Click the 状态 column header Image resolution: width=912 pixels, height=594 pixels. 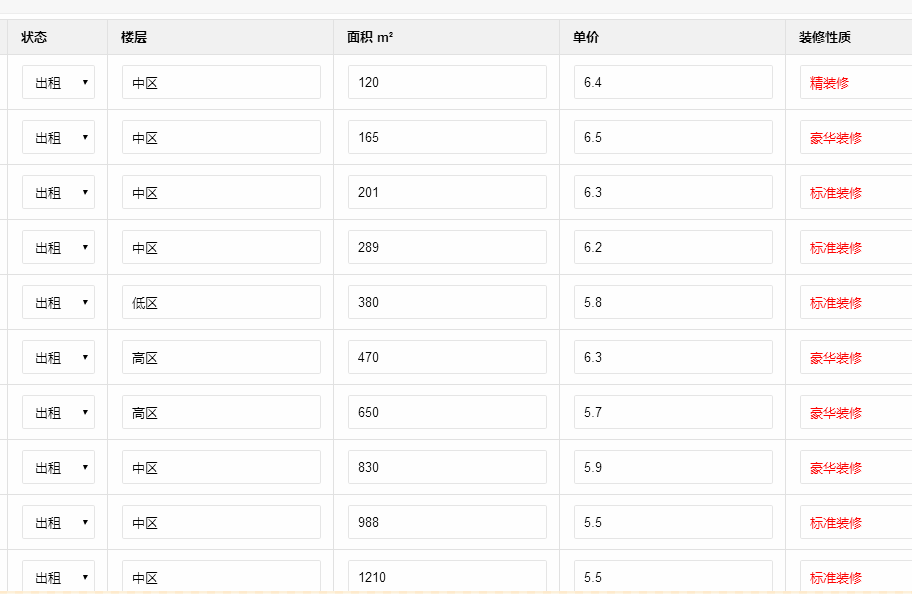tap(34, 37)
